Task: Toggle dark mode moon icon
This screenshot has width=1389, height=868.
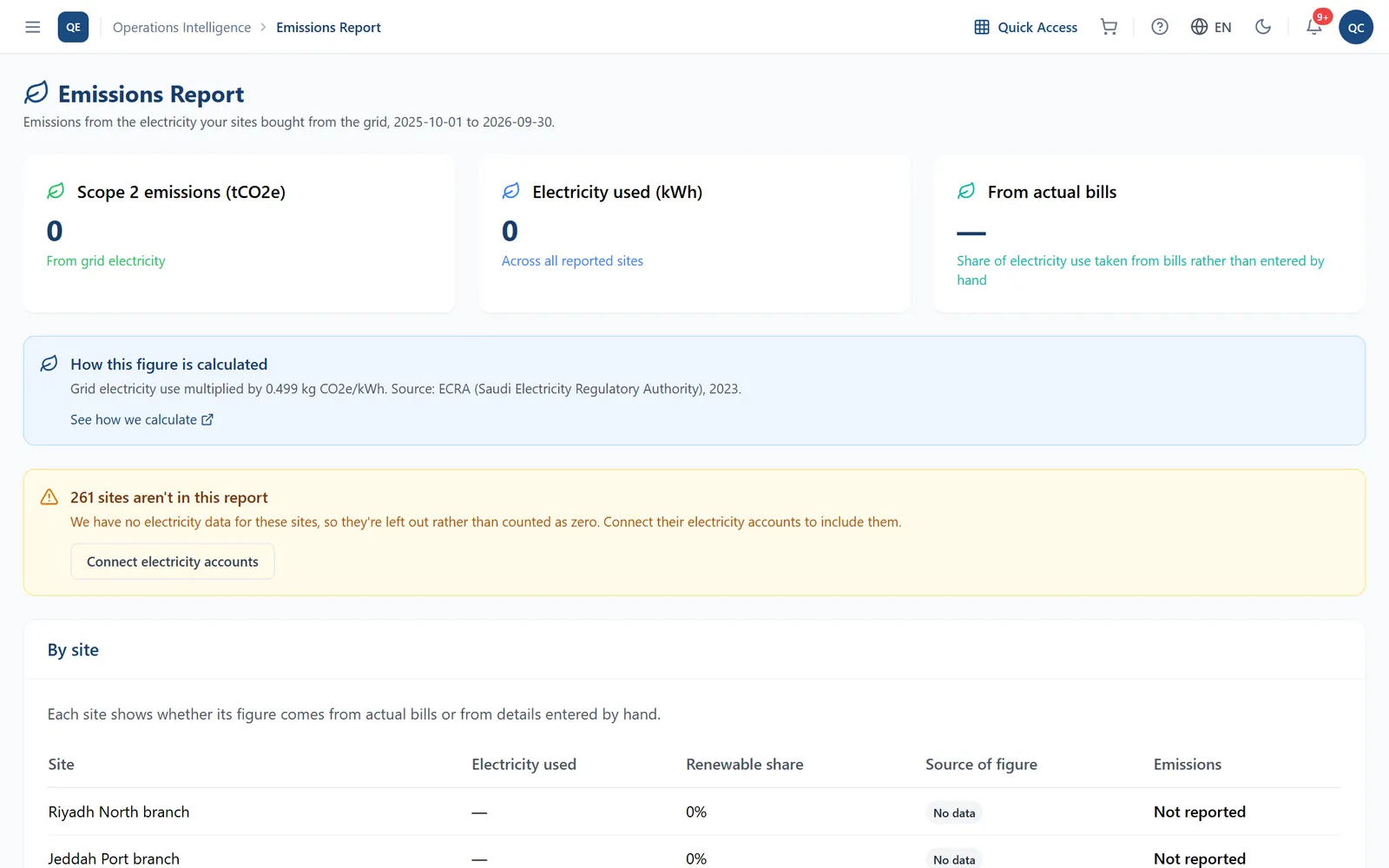Action: pyautogui.click(x=1263, y=27)
